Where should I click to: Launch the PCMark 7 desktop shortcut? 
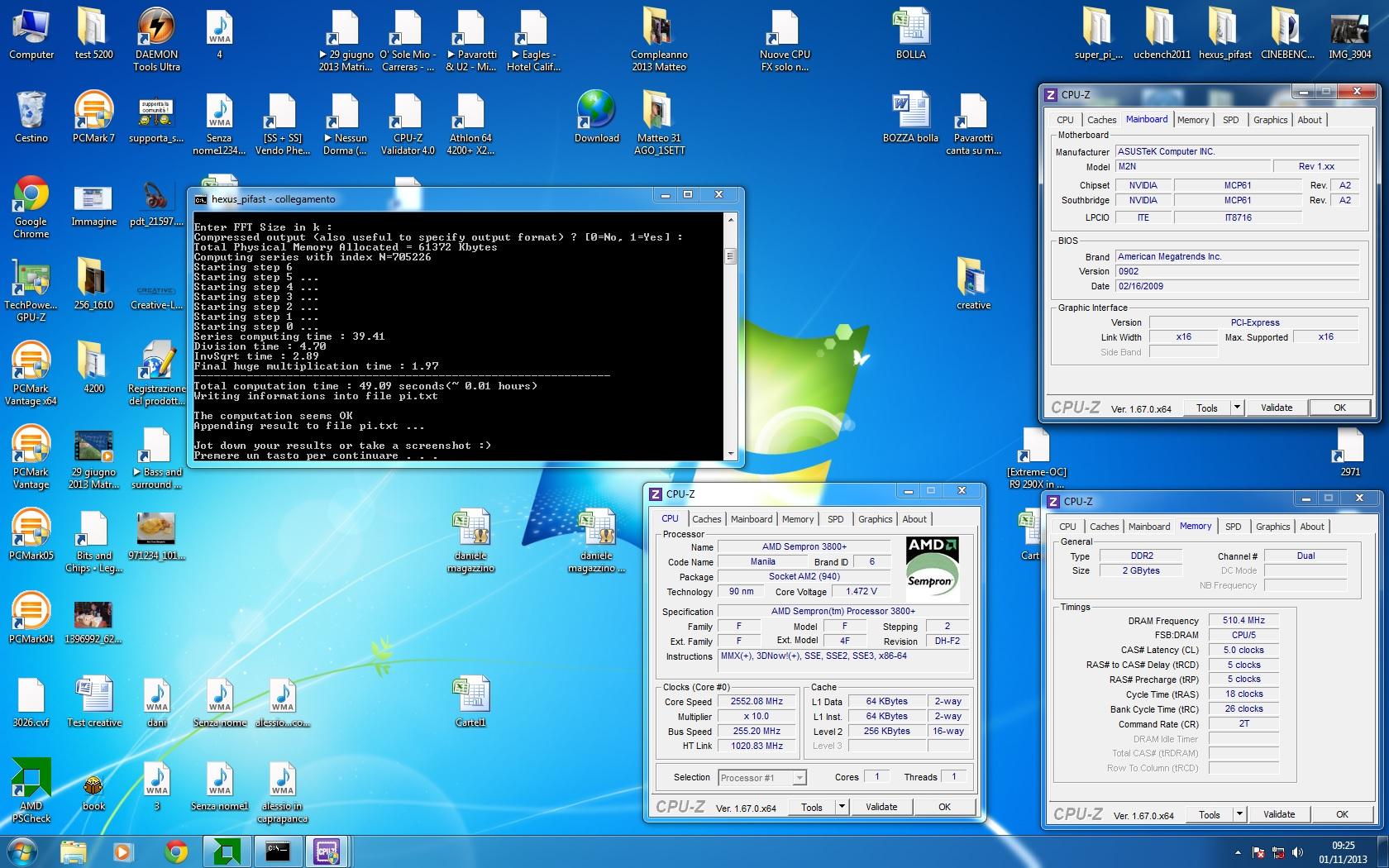click(x=93, y=117)
